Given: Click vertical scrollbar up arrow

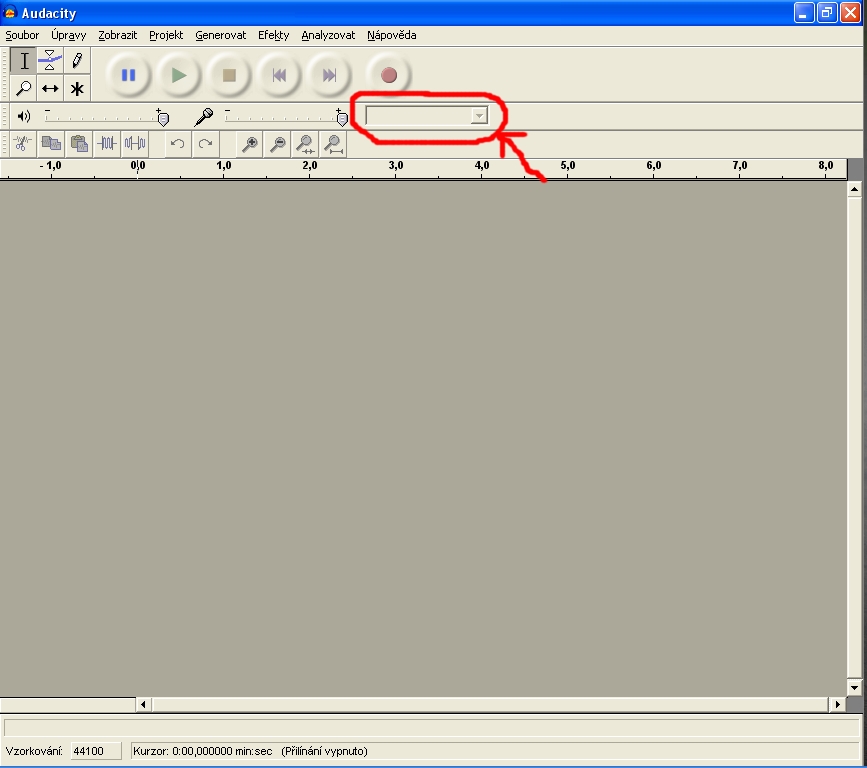Looking at the screenshot, I should click(854, 189).
